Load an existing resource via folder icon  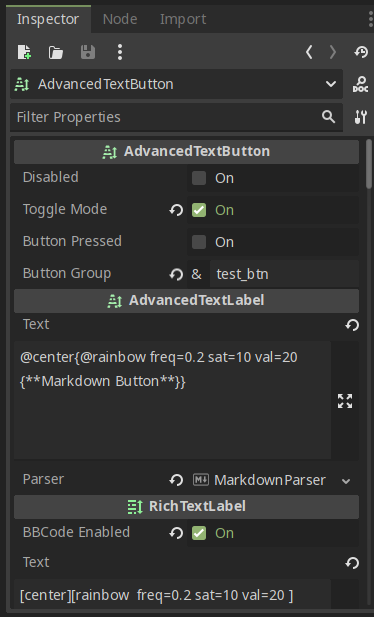56,52
